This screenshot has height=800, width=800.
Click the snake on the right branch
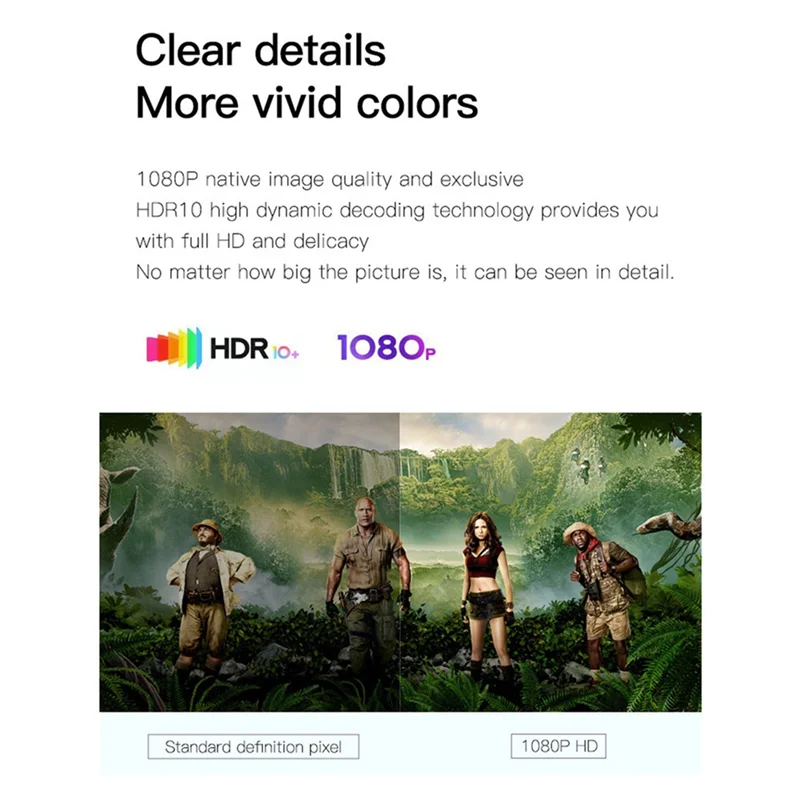[669, 525]
